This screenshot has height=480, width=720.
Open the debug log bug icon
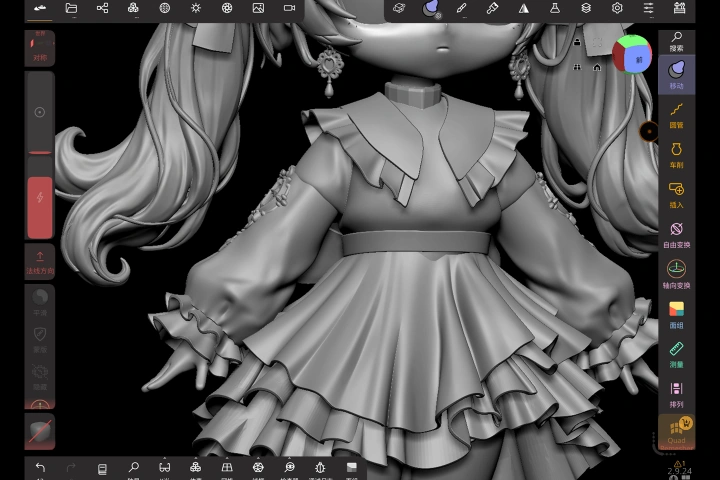[x=321, y=468]
